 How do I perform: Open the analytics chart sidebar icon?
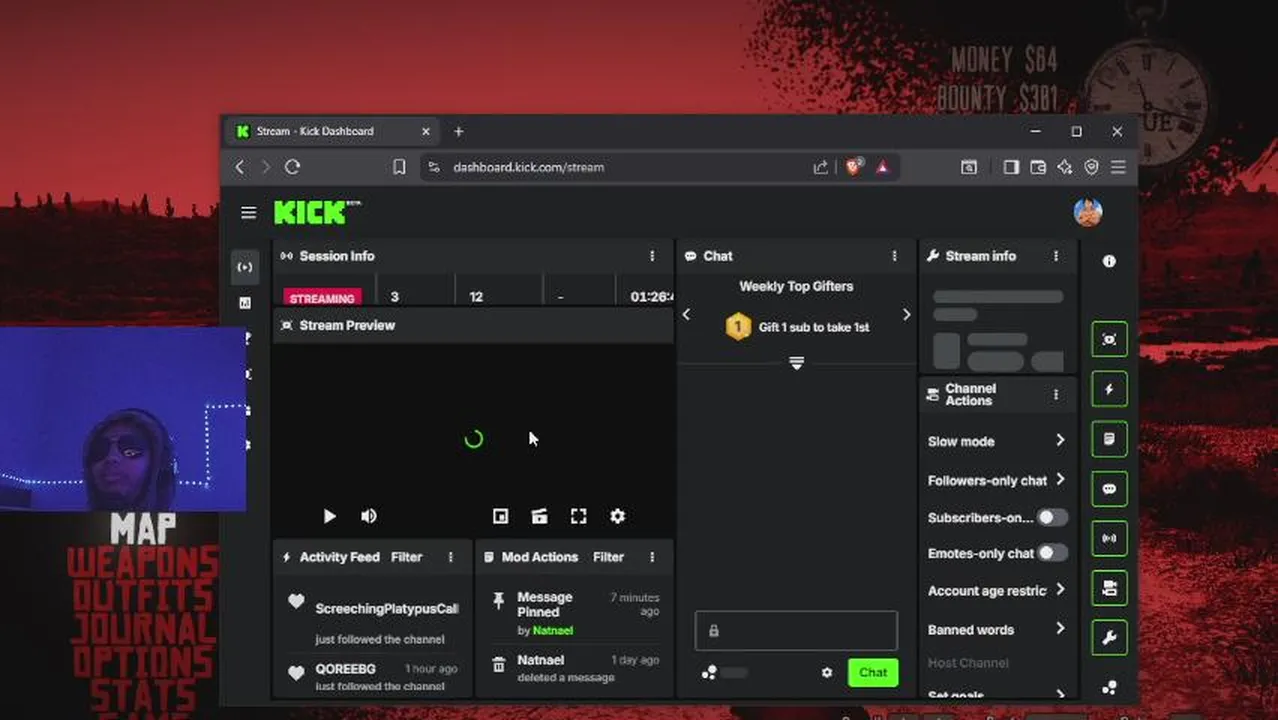(245, 303)
